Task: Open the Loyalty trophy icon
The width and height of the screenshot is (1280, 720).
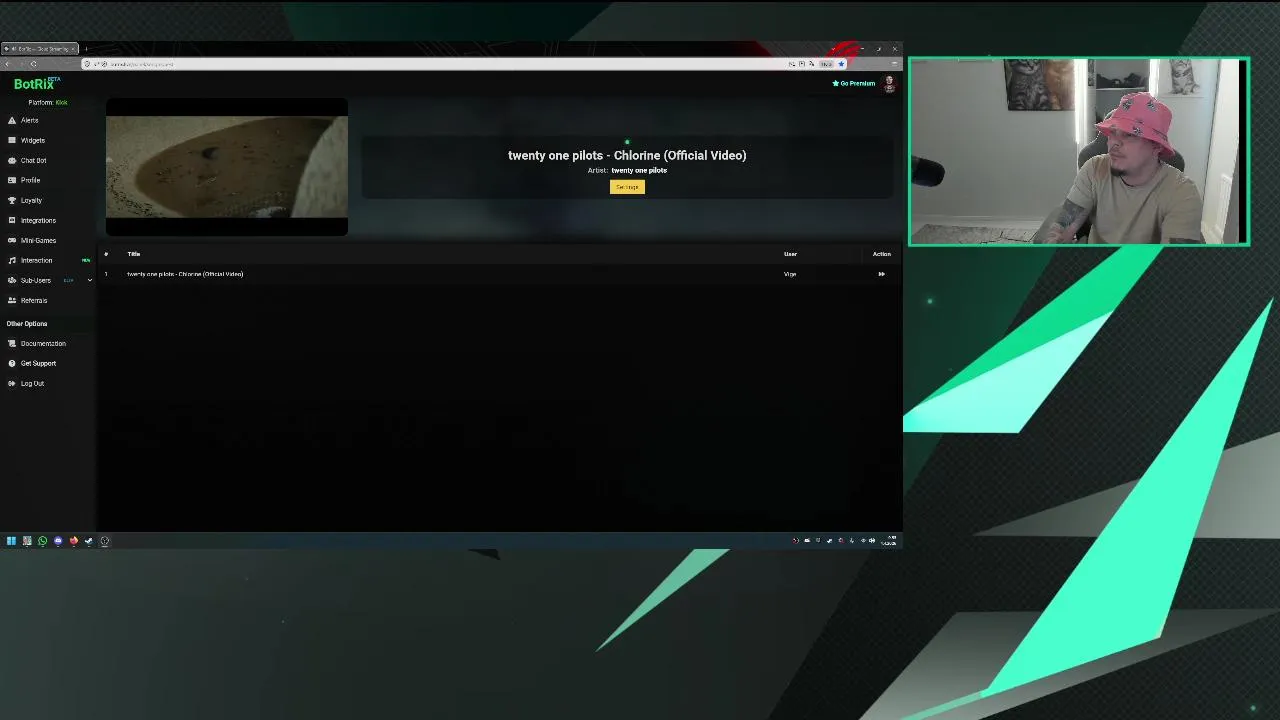Action: [12, 200]
